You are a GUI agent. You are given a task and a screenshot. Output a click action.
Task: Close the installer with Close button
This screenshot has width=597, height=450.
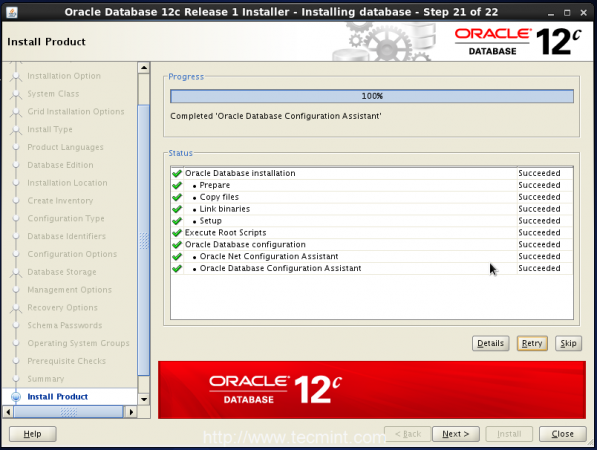(x=562, y=434)
